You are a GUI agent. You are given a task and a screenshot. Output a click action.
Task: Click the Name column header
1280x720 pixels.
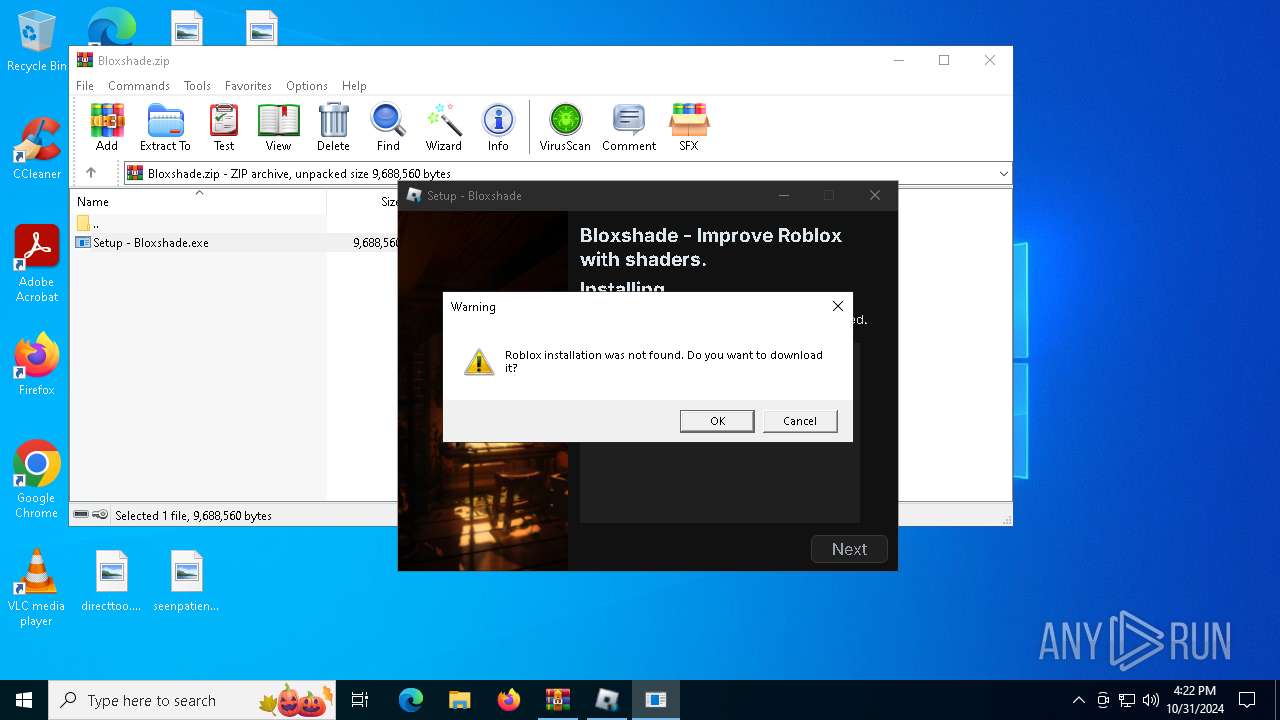click(x=200, y=201)
